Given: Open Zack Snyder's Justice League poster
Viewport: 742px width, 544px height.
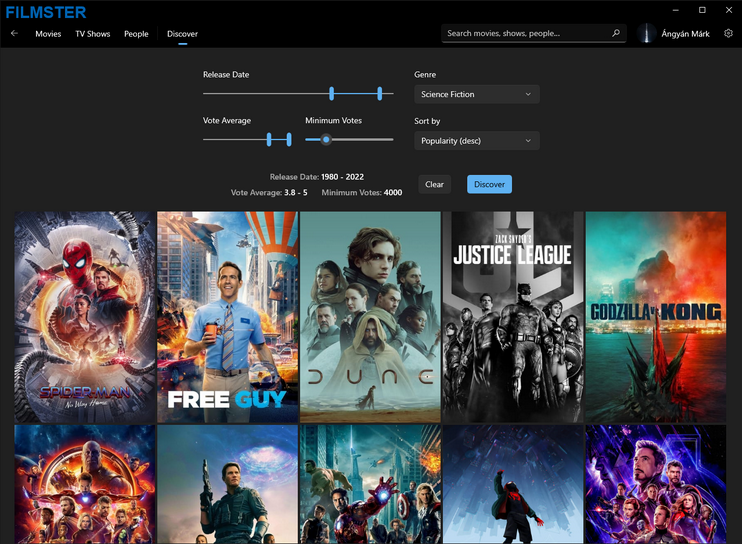Looking at the screenshot, I should 513,317.
